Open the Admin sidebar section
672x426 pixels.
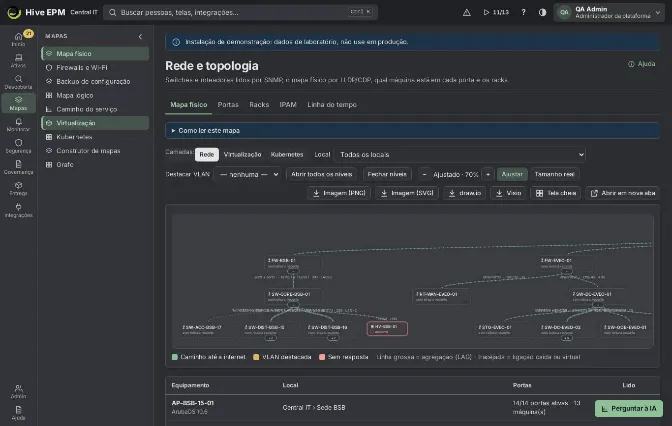(x=18, y=391)
